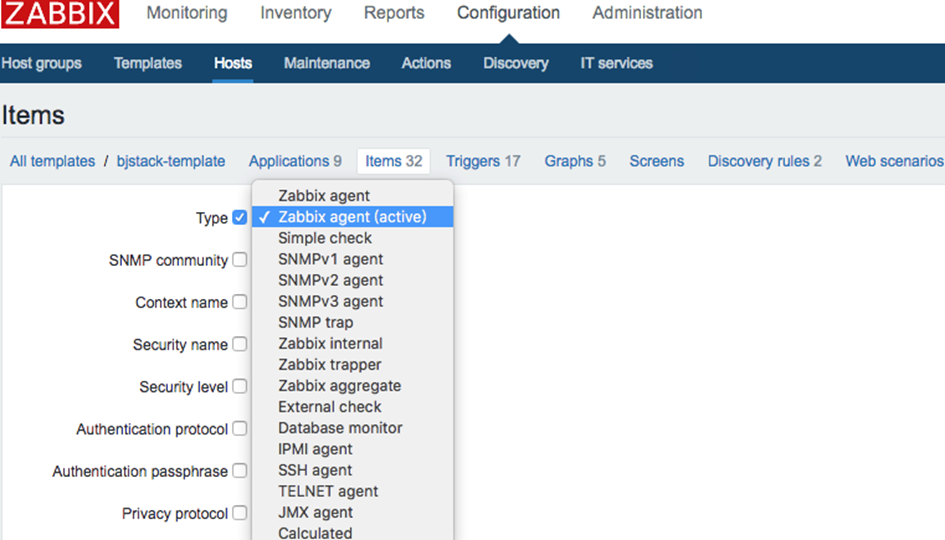Screen dimensions: 945x540
Task: Open the Configuration menu
Action: 508,13
